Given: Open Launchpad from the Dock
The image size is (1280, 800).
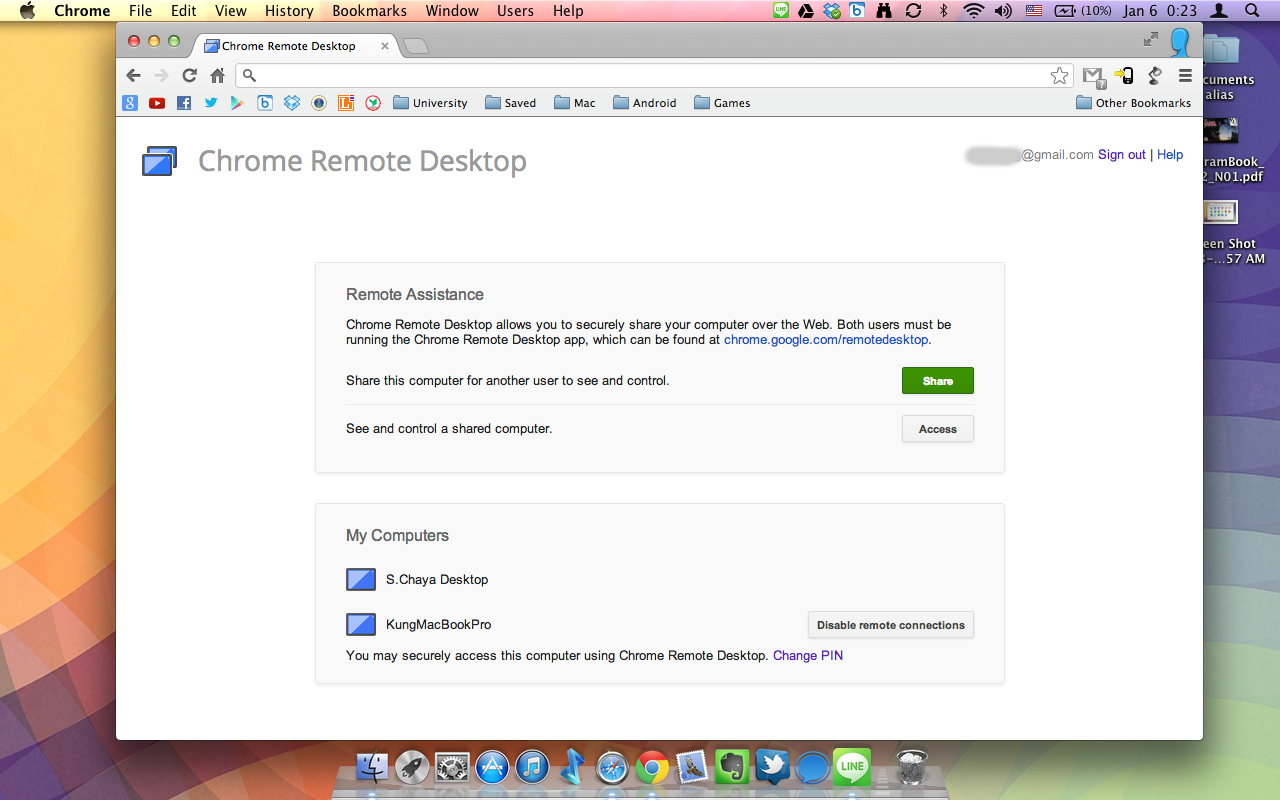Looking at the screenshot, I should pyautogui.click(x=412, y=768).
